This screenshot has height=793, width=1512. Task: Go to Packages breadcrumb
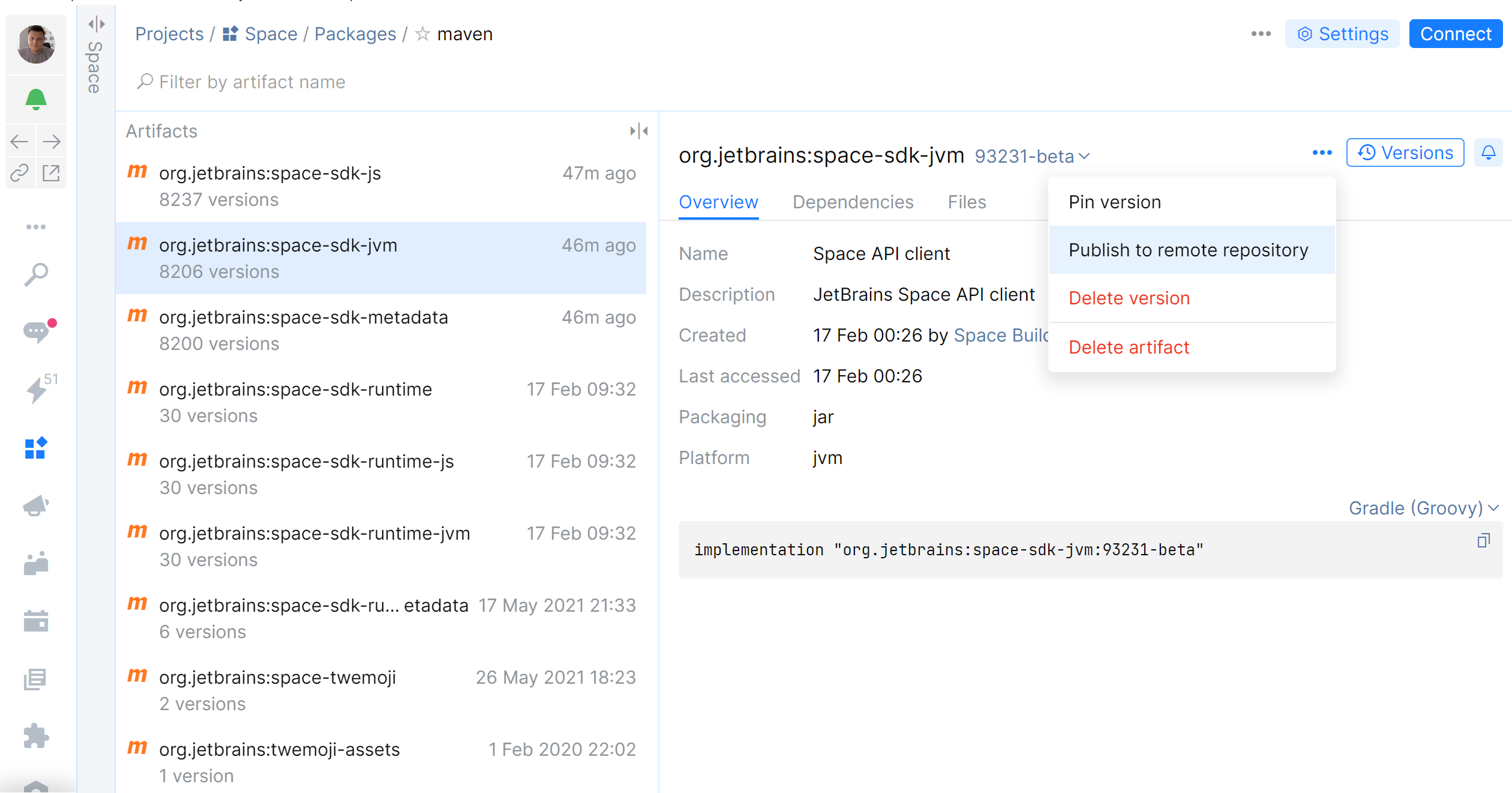click(x=355, y=34)
